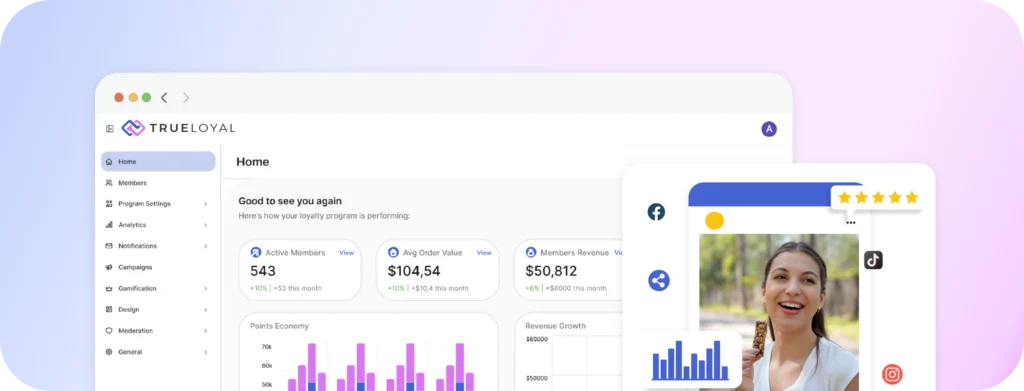
Task: Select Home in the sidebar
Action: pos(158,162)
